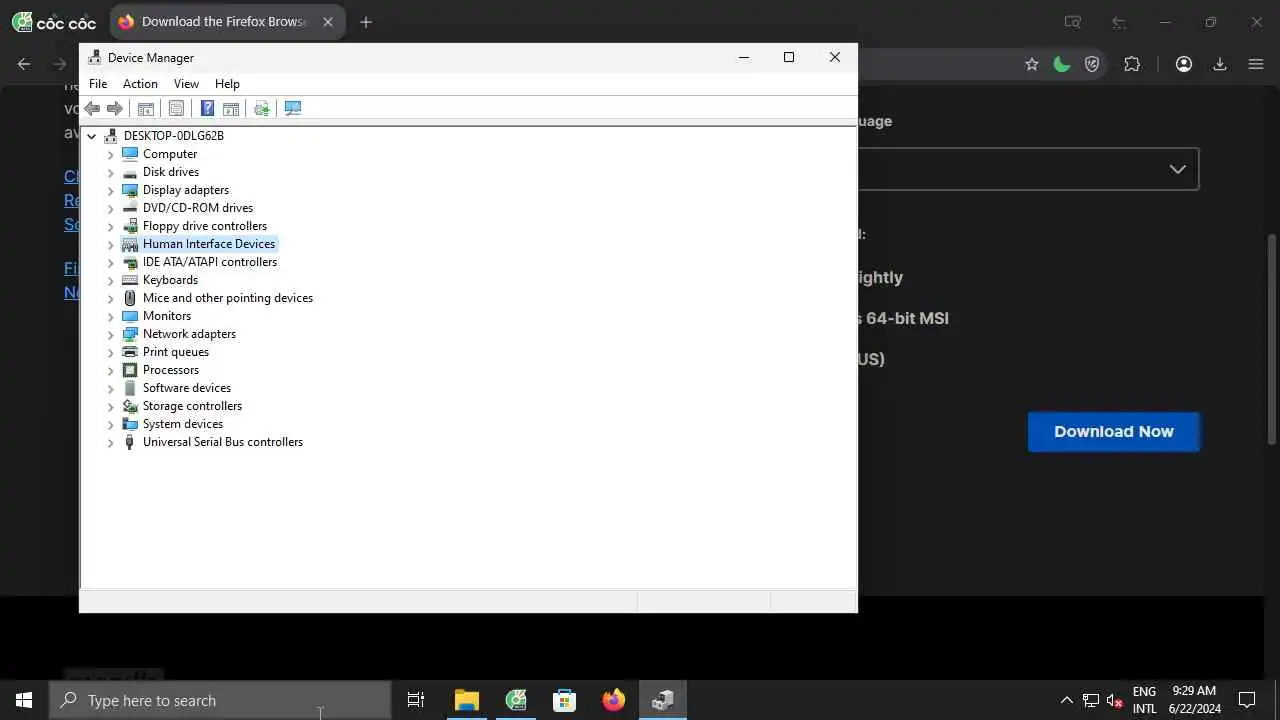The height and width of the screenshot is (720, 1280).
Task: Select DESKTOP-0DLG62B computer name text
Action: [x=174, y=136]
